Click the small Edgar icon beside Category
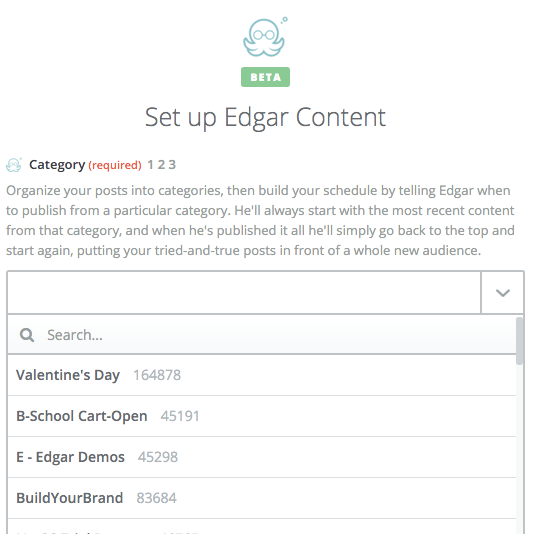 coord(14,165)
